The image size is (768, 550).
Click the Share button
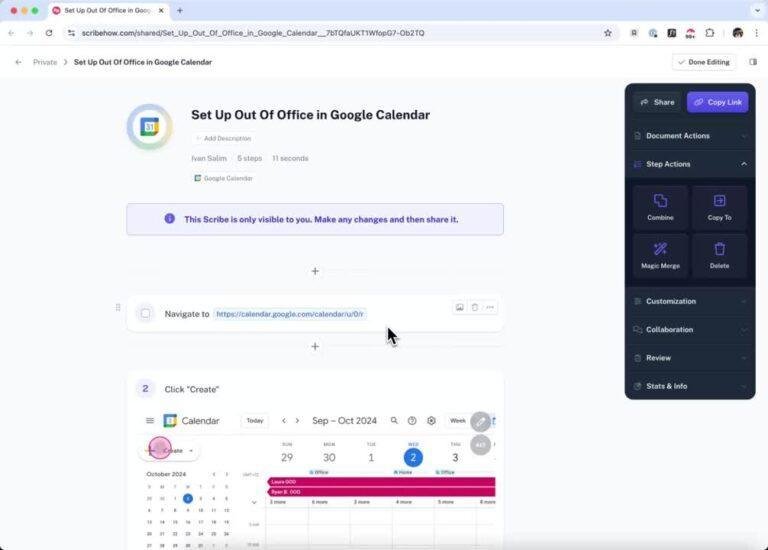click(x=657, y=102)
